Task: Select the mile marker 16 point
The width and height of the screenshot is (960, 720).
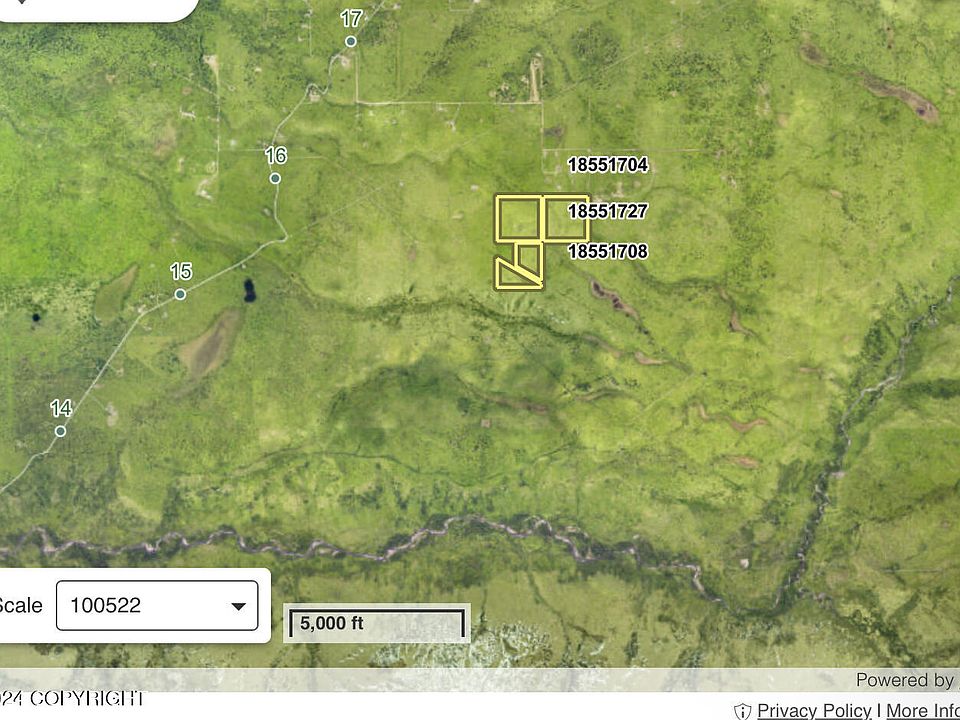Action: tap(275, 179)
